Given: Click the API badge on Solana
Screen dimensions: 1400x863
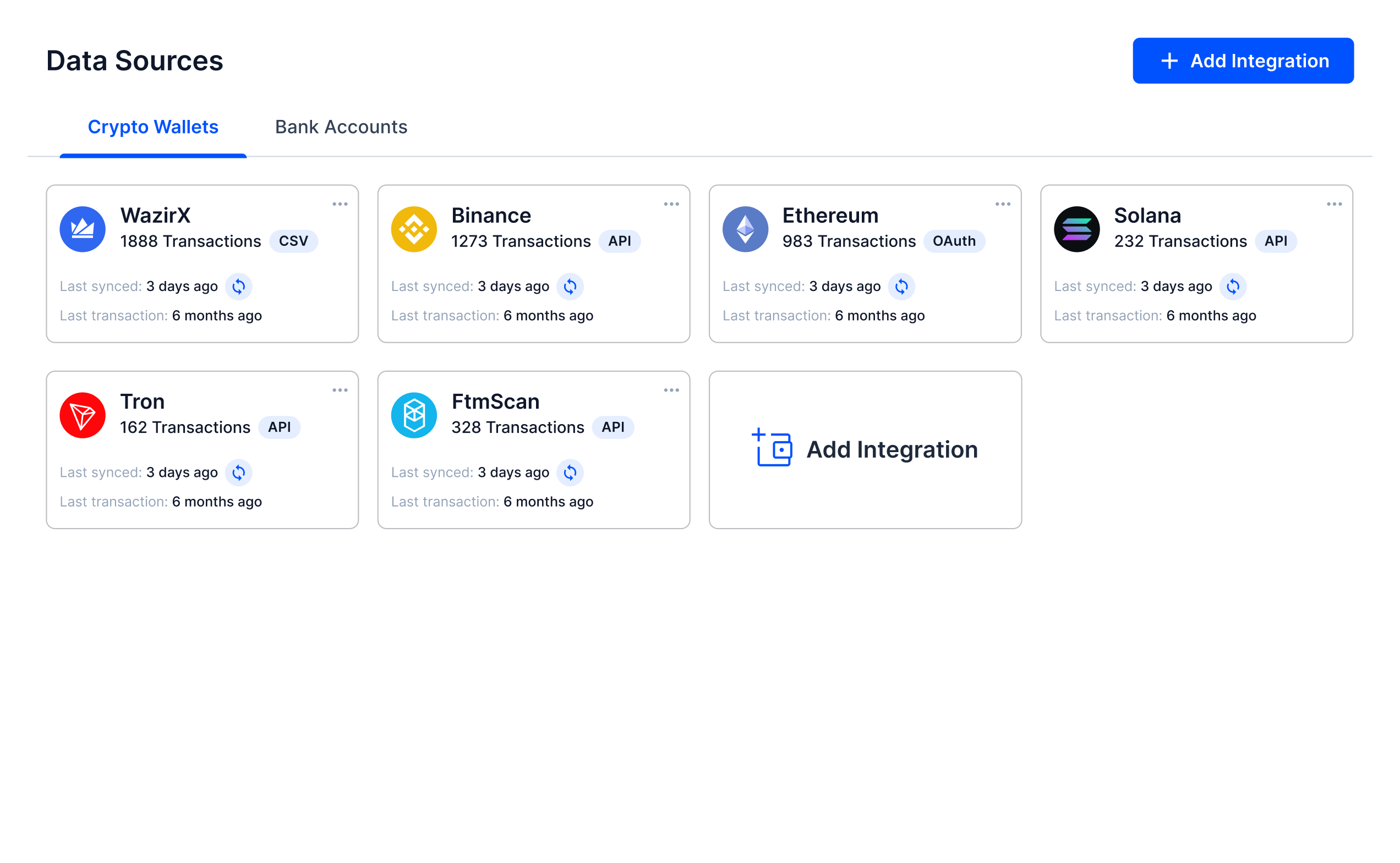Looking at the screenshot, I should click(1276, 241).
